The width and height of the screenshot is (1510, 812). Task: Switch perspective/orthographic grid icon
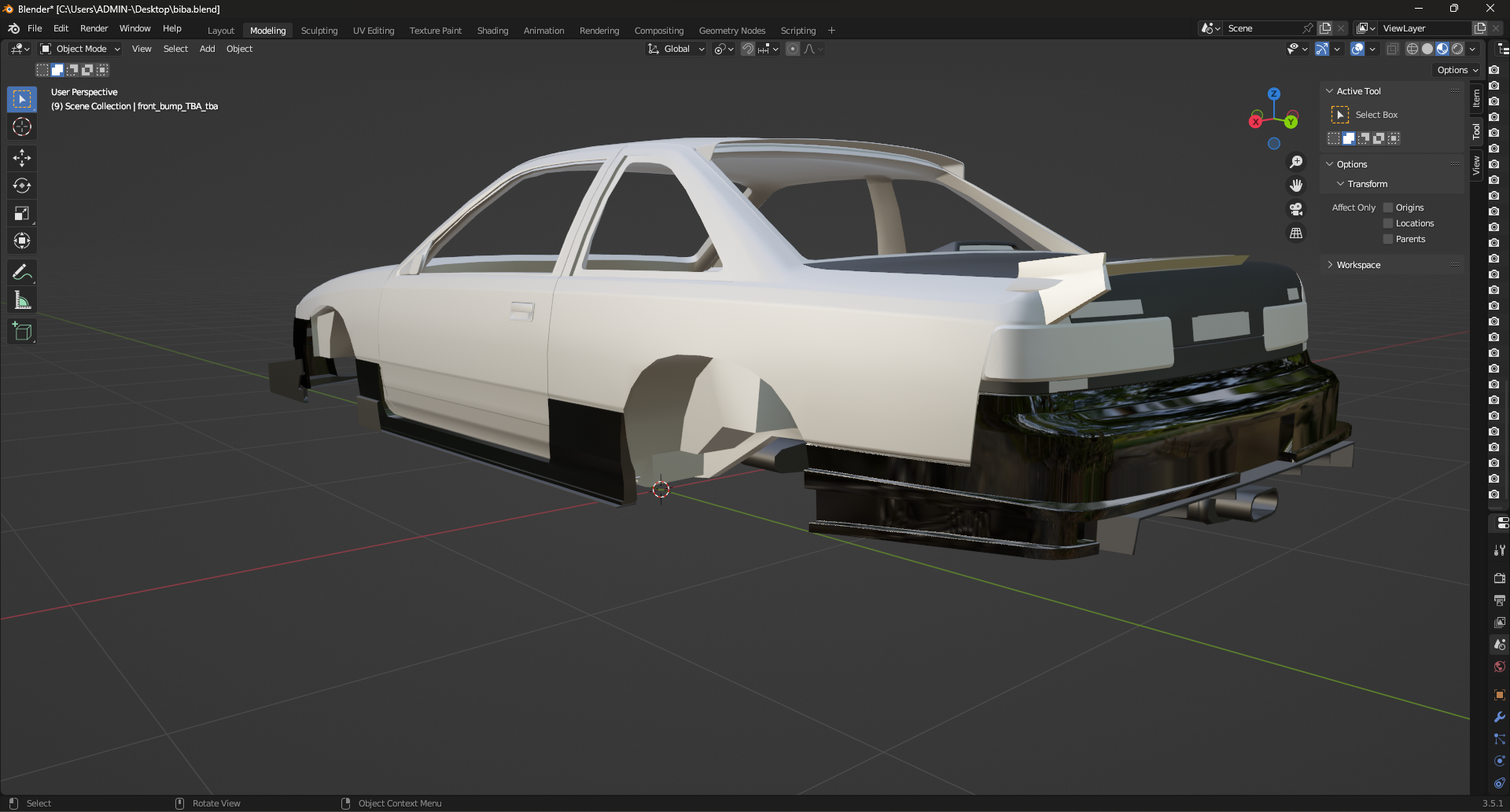1296,233
